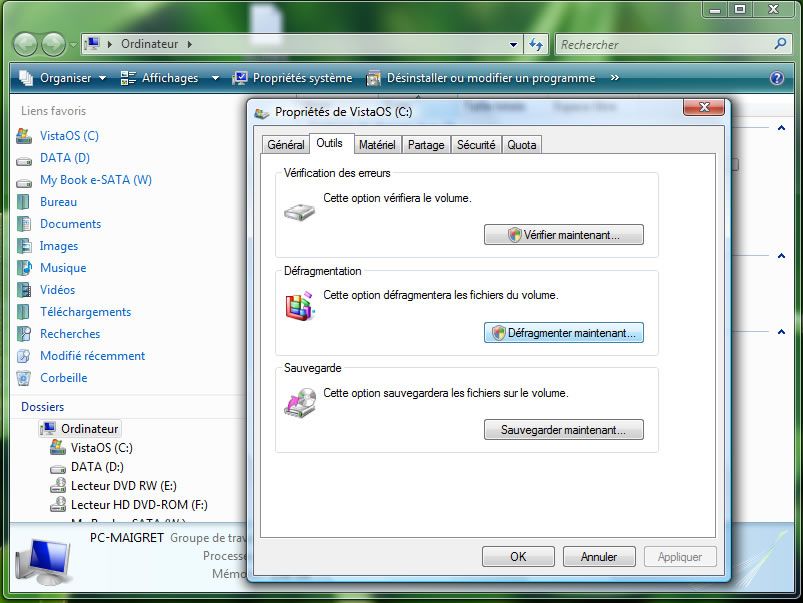
Task: Click the refresh icon beside the address bar
Action: (536, 45)
